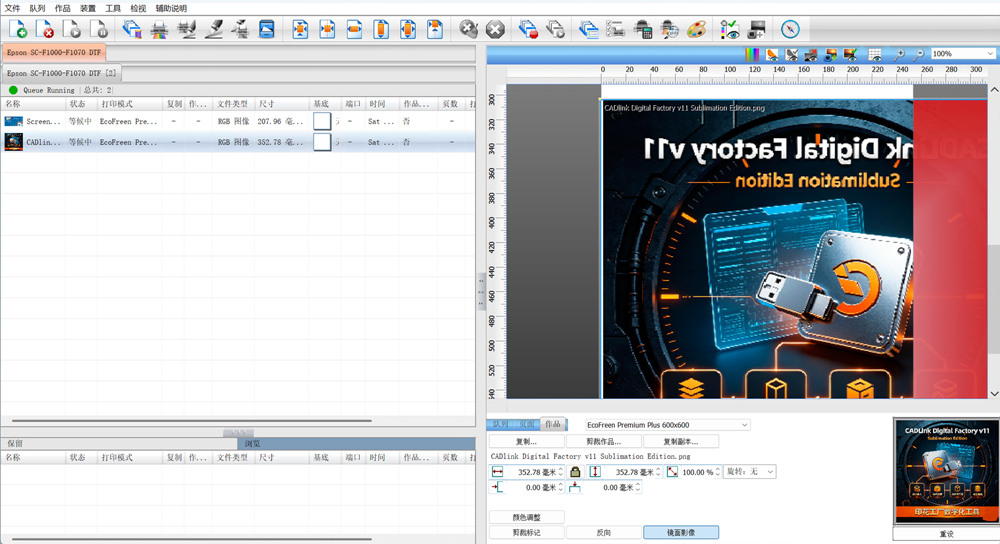Open the 旋转 rotation dropdown
The image size is (1000, 544).
750,472
